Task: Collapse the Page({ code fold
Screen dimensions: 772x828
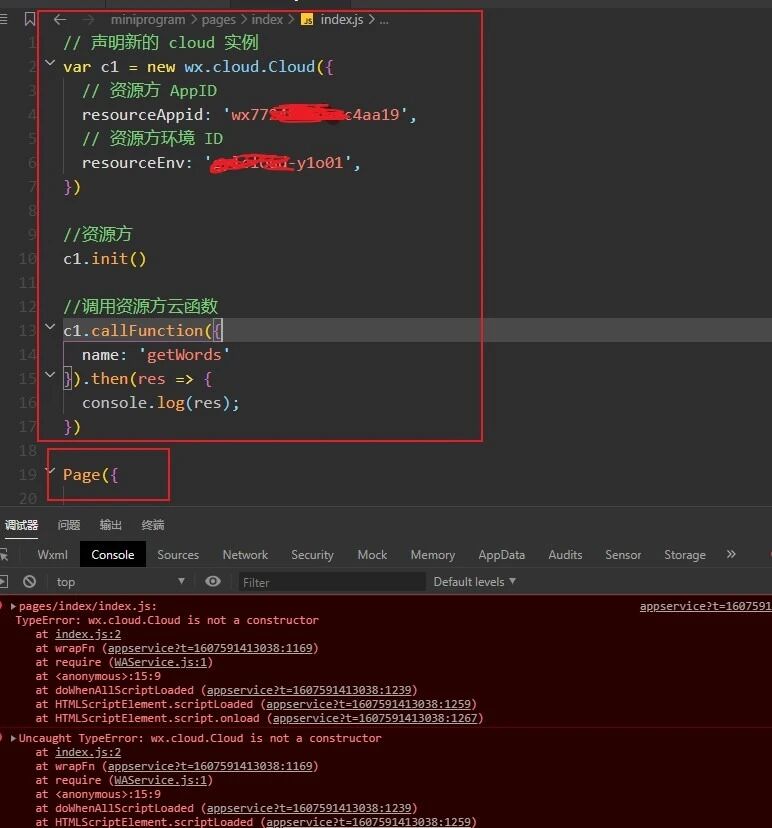Action: pyautogui.click(x=50, y=471)
